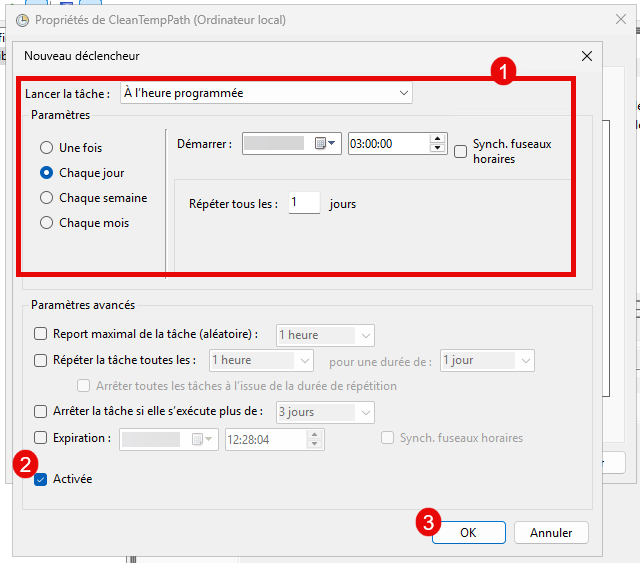
Task: Open the Démarrer date calendar picker
Action: tap(326, 144)
